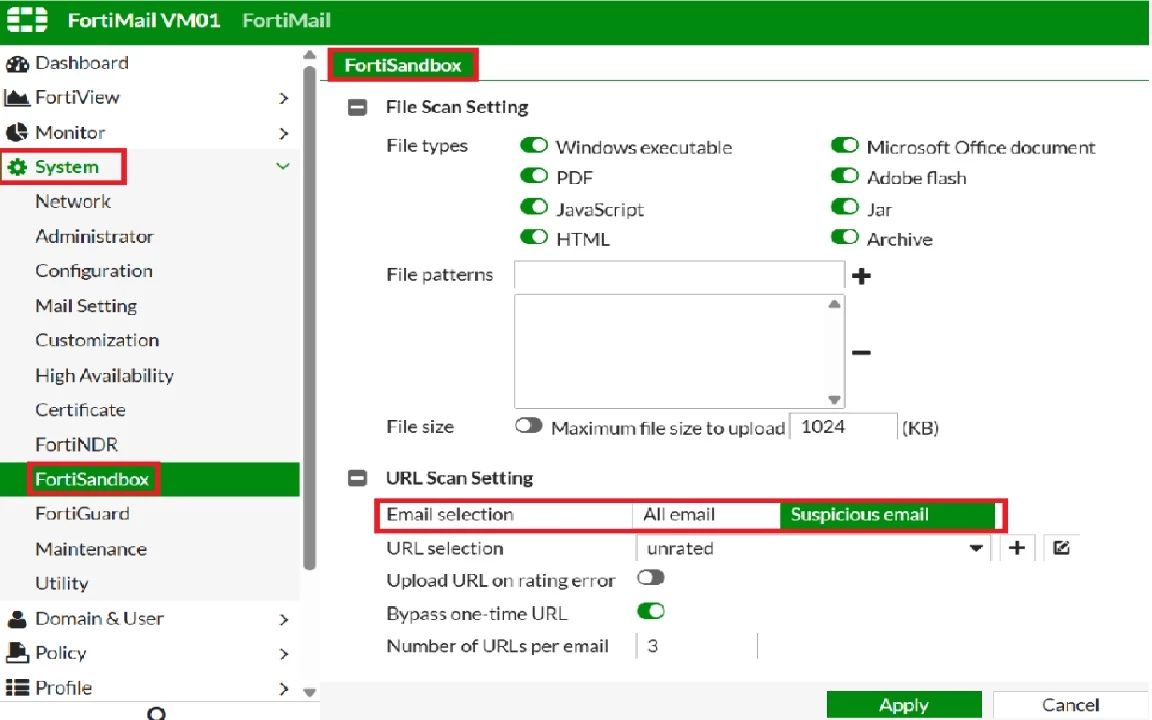
Task: Expand Domain & User menu chevron
Action: pos(284,619)
